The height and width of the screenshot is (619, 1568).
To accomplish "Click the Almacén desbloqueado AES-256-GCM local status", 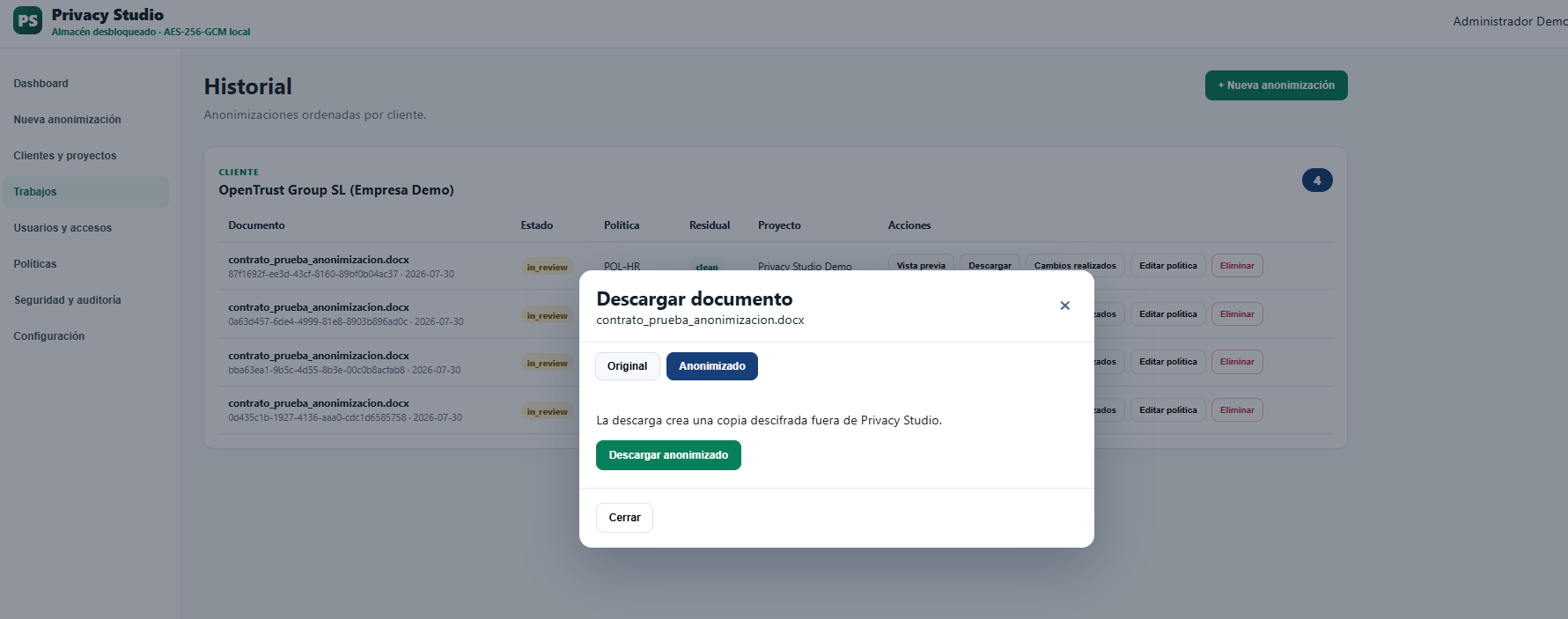I will tap(151, 32).
